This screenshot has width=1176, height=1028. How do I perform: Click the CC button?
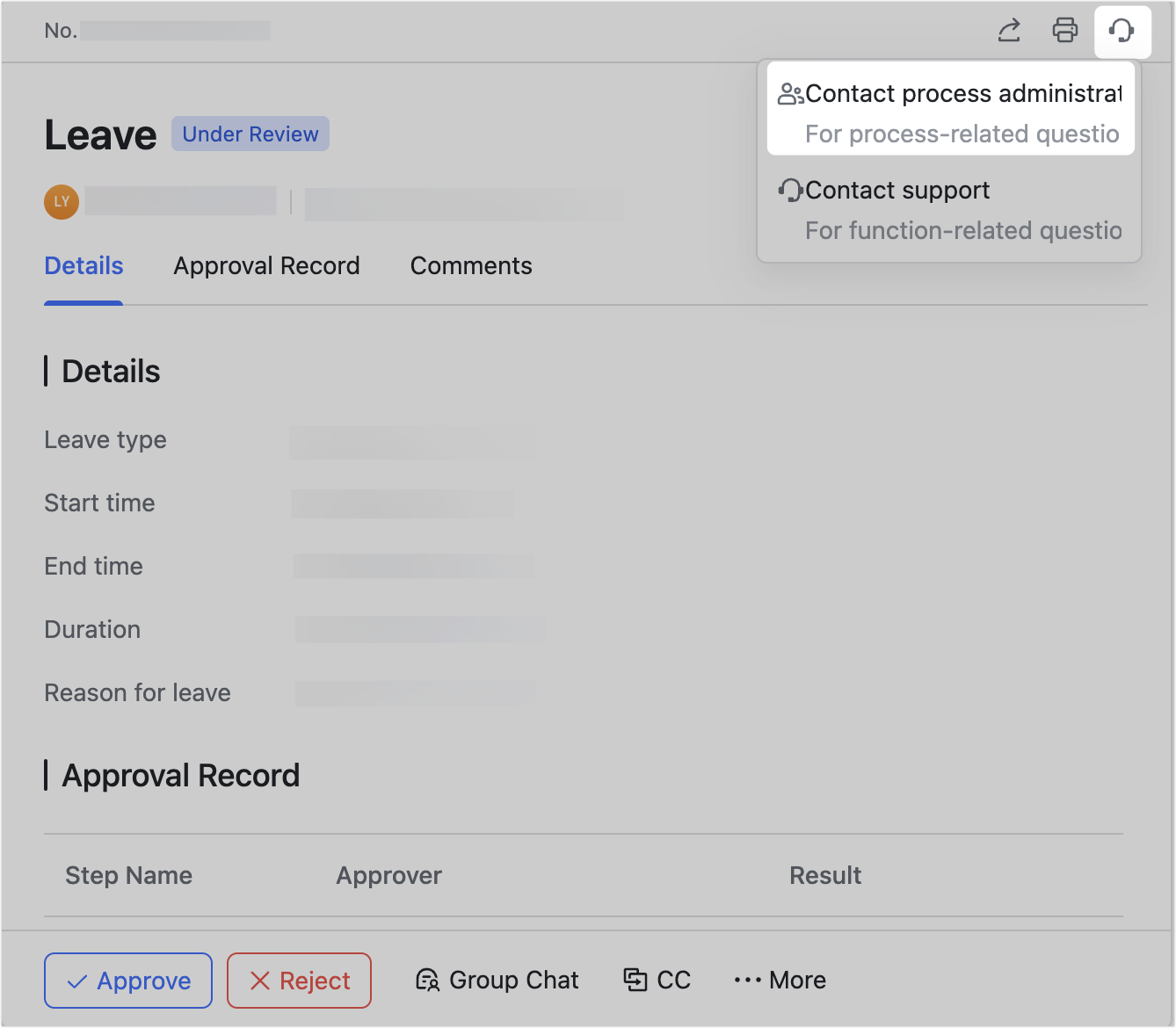click(657, 980)
